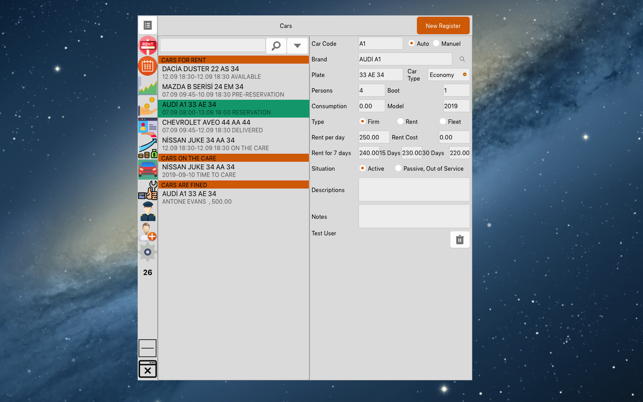Viewport: 643px width, 402px height.
Task: Open the gear settings icon
Action: click(148, 251)
